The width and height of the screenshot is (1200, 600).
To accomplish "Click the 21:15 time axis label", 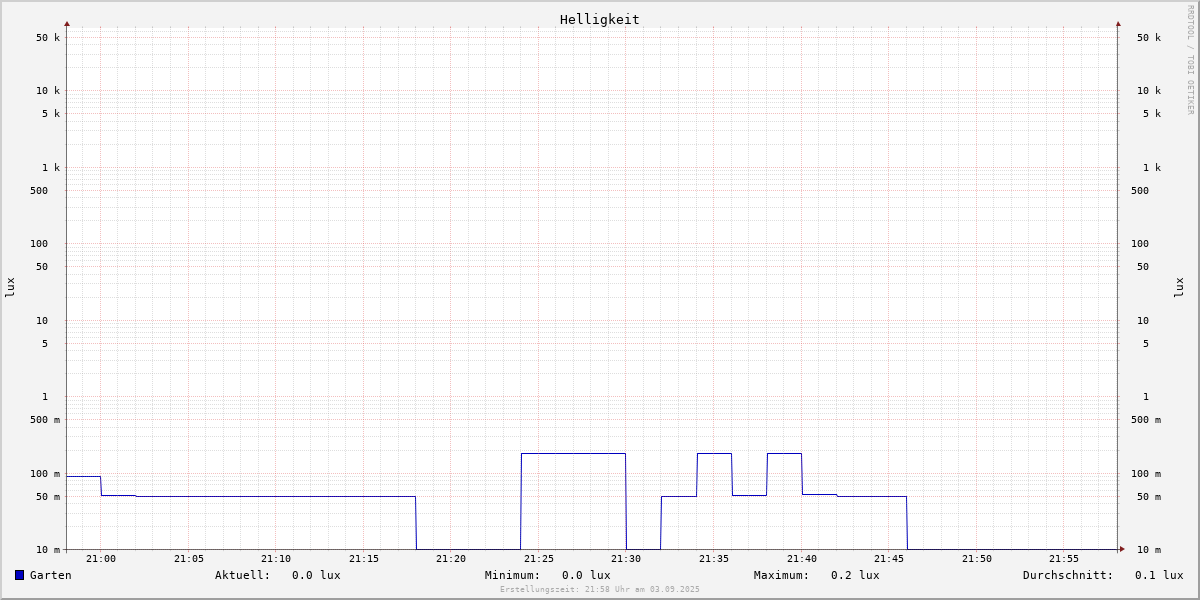I will click(x=364, y=559).
